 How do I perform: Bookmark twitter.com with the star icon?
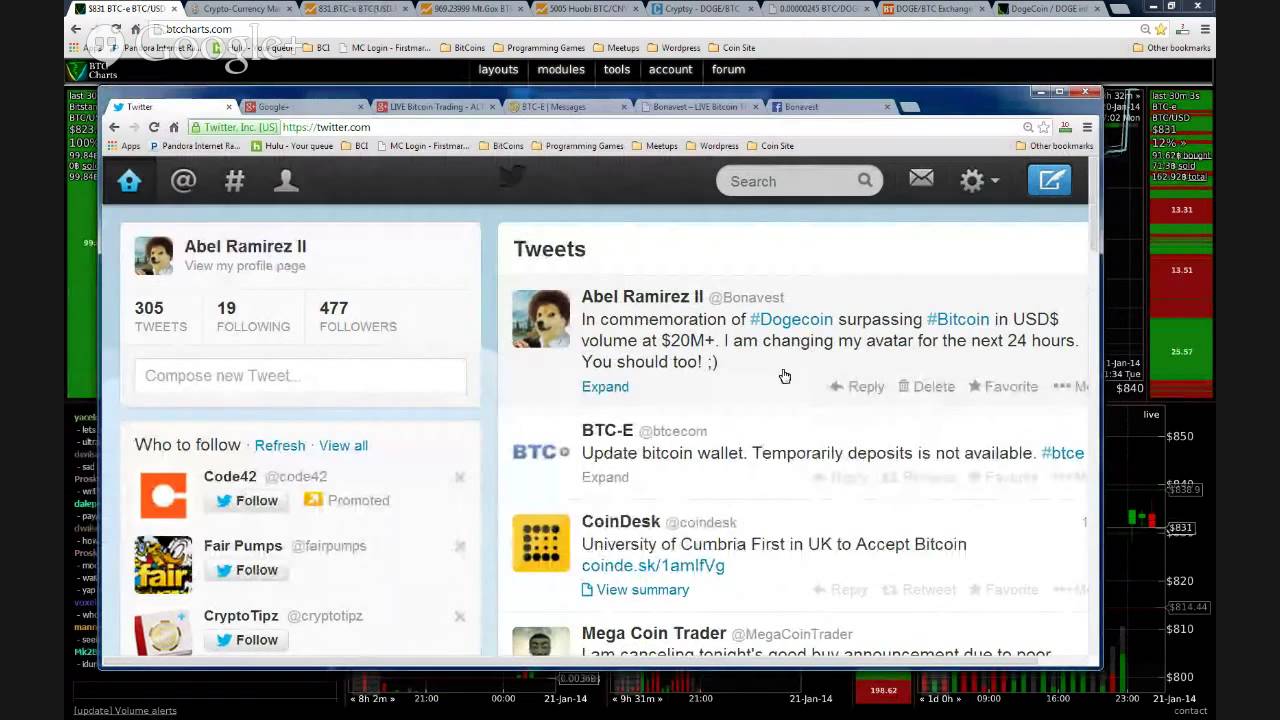pyautogui.click(x=1044, y=127)
